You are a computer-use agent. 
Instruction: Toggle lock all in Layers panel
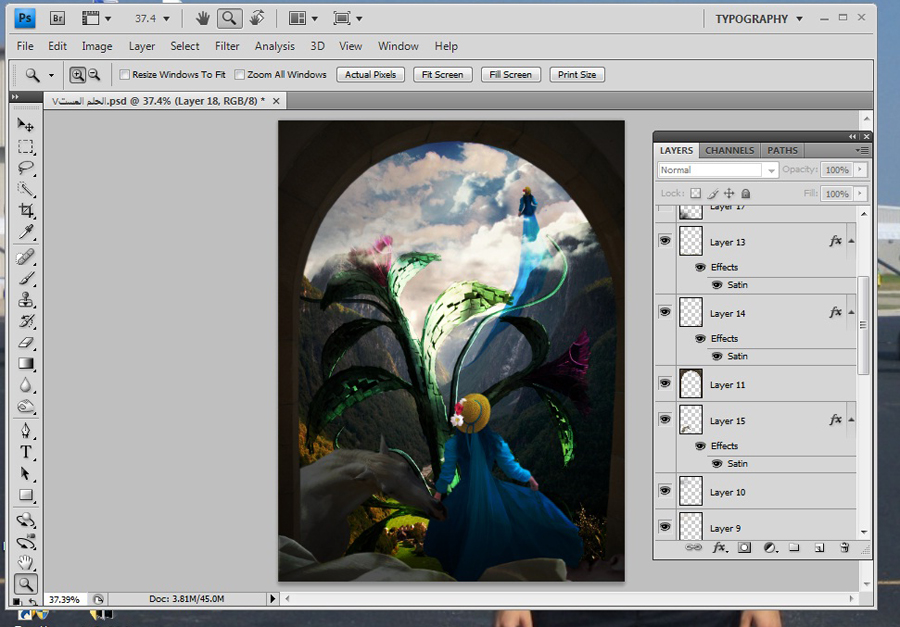coord(746,193)
